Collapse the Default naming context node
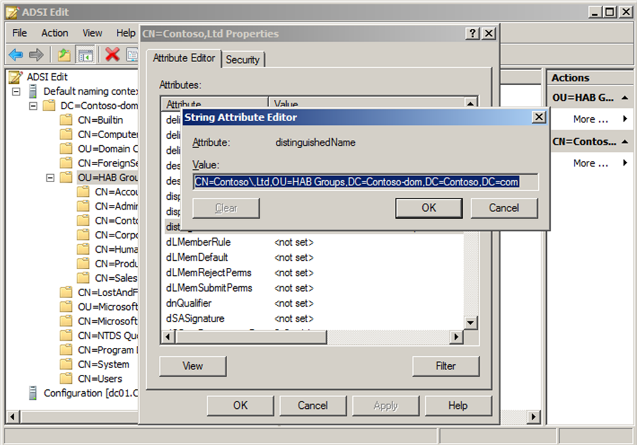 (x=16, y=91)
